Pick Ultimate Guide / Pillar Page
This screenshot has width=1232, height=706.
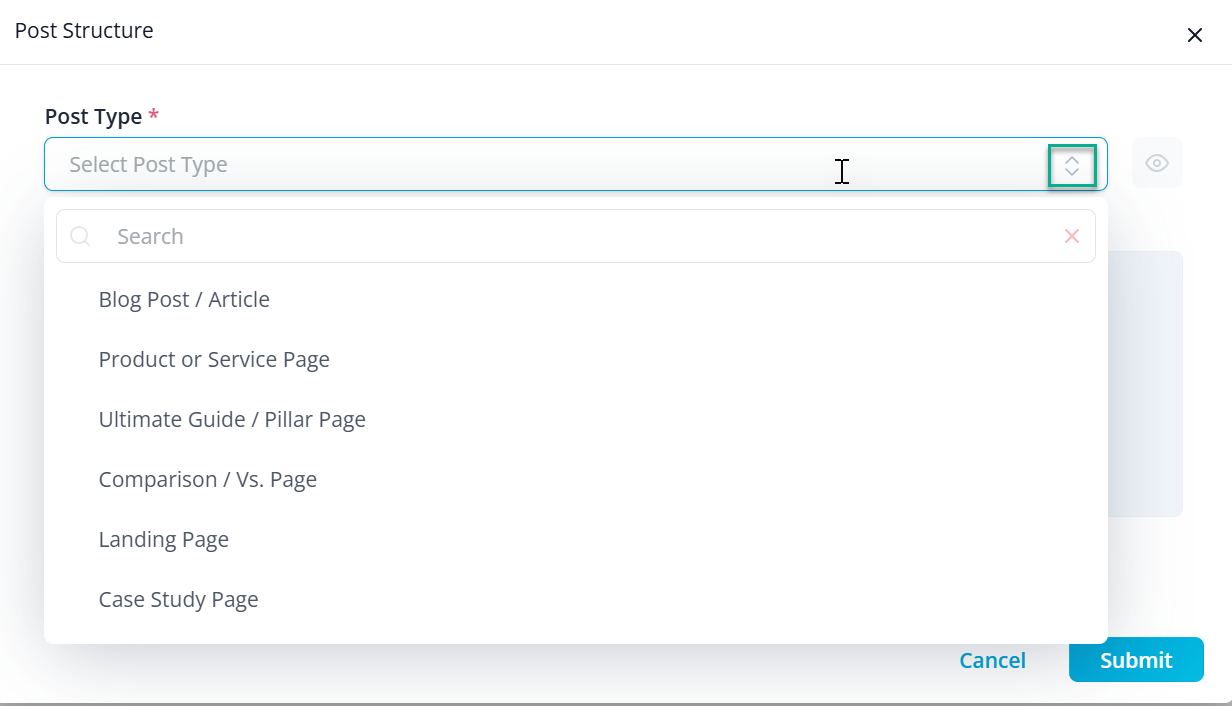(x=232, y=420)
